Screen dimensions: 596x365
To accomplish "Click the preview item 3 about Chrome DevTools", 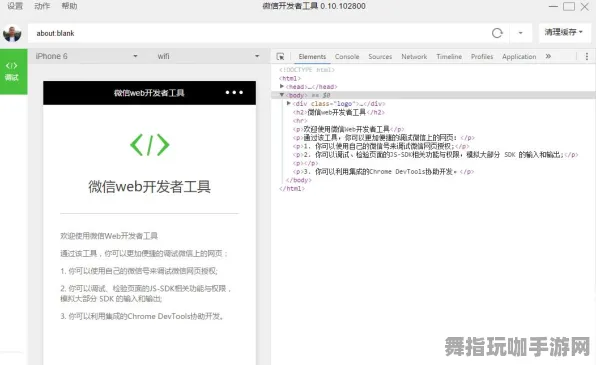I will coord(142,316).
